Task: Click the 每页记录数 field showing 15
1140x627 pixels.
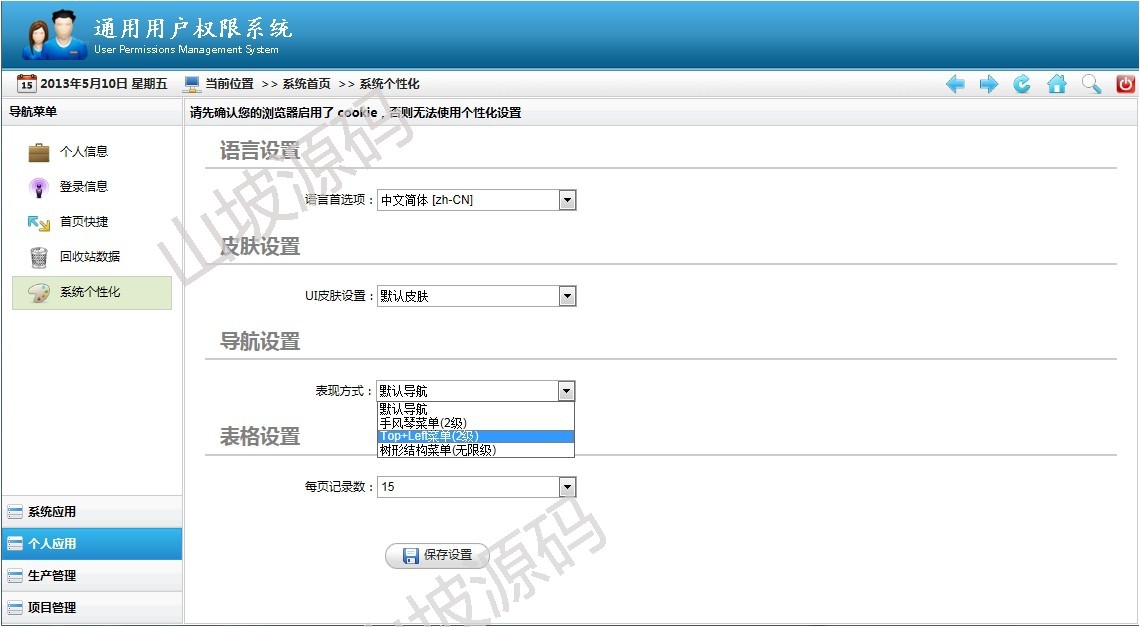Action: [x=476, y=487]
